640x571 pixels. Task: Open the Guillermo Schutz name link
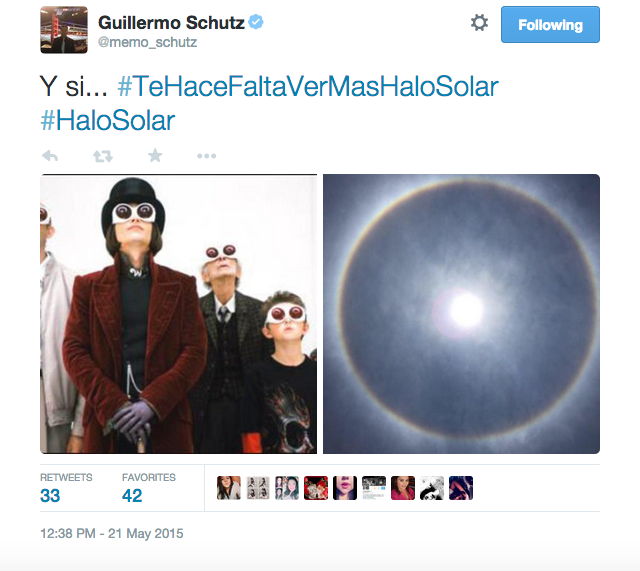point(171,22)
